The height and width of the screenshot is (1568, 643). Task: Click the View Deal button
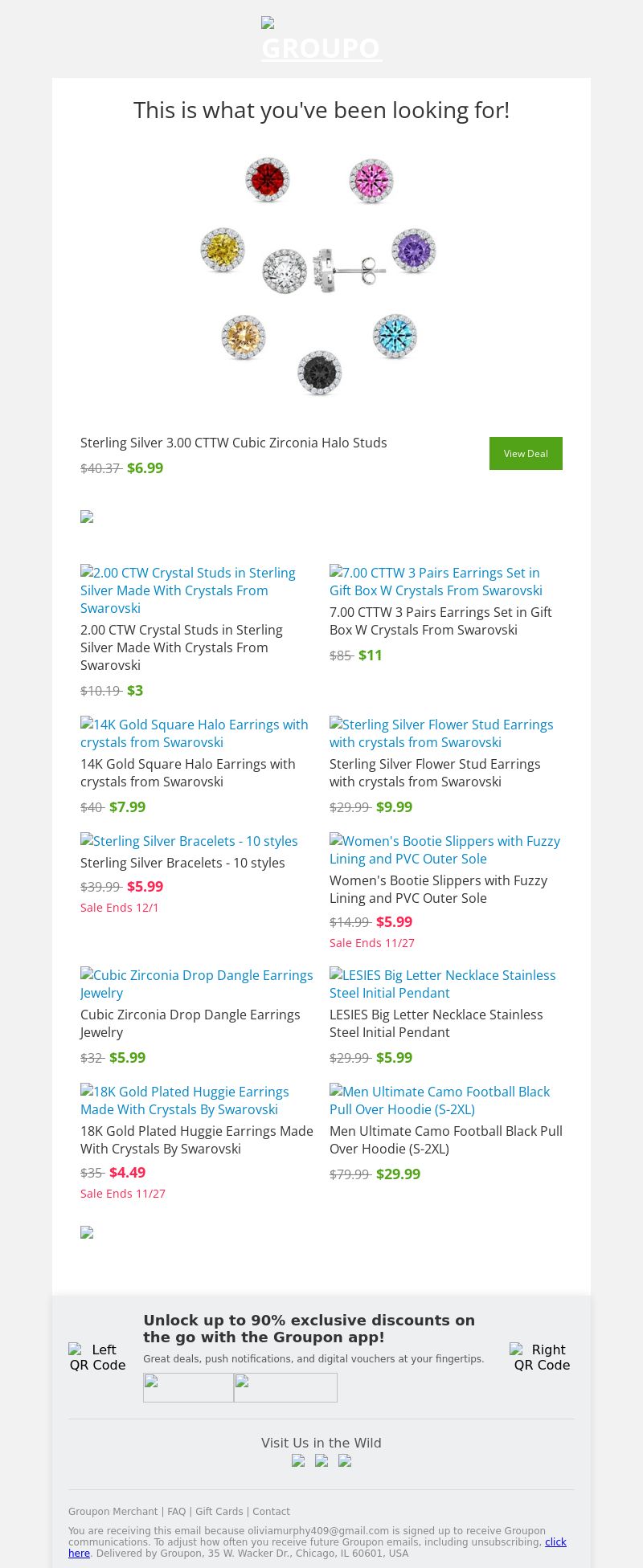[526, 453]
